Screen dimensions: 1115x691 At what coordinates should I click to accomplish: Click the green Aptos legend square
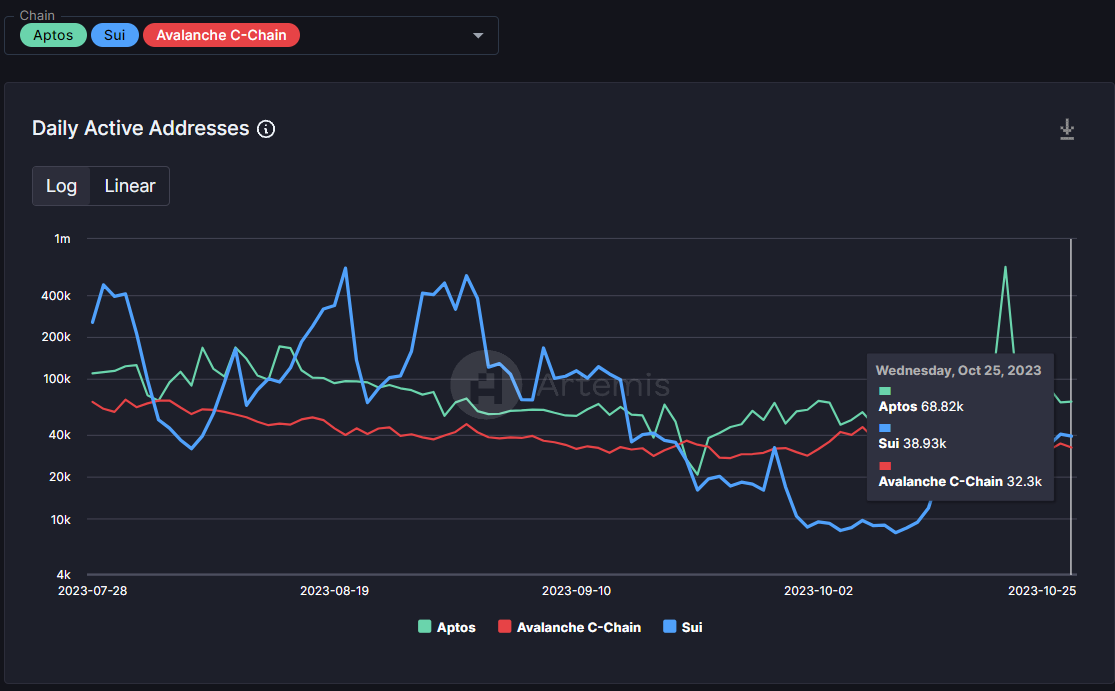point(424,627)
